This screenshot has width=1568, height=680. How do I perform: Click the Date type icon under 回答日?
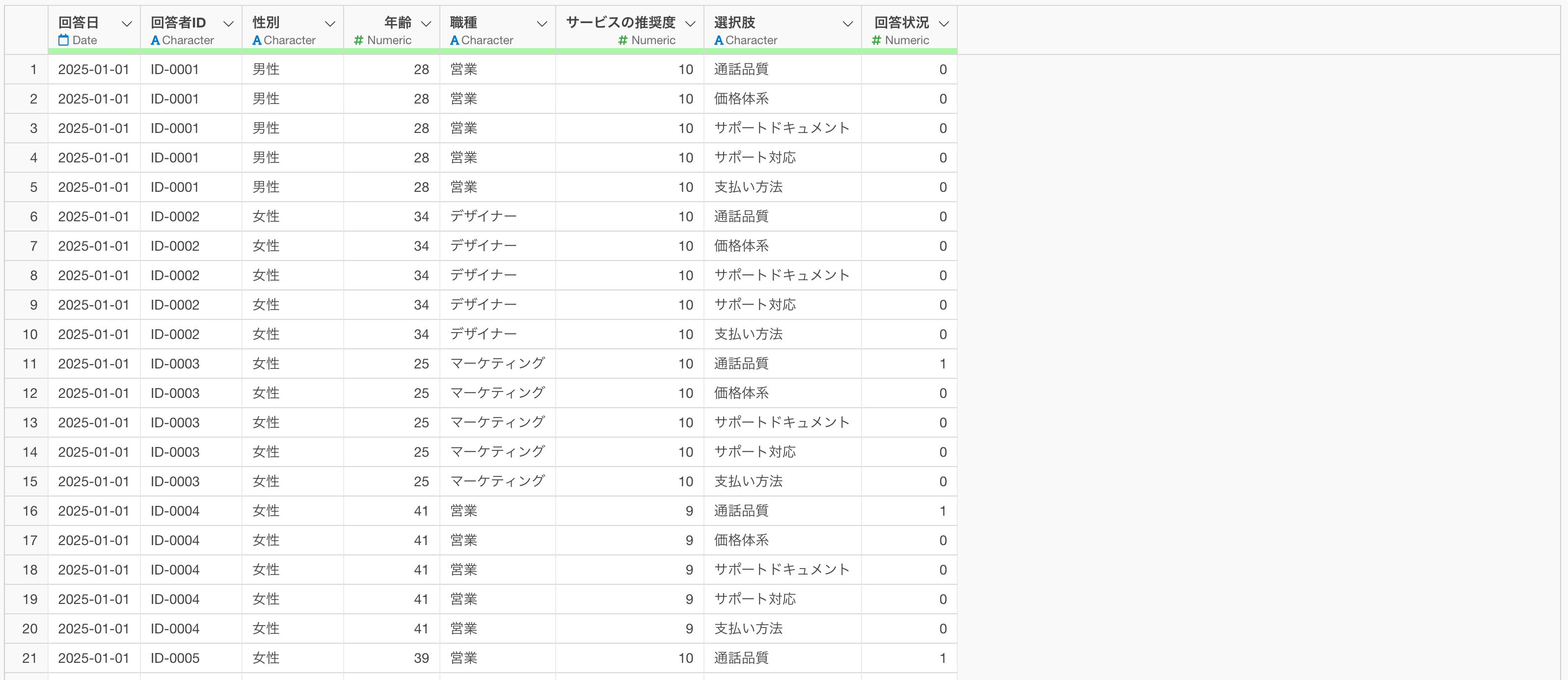(63, 40)
